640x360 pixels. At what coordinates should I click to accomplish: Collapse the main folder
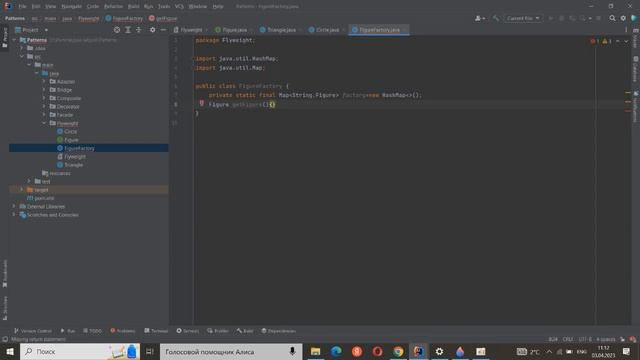29,65
